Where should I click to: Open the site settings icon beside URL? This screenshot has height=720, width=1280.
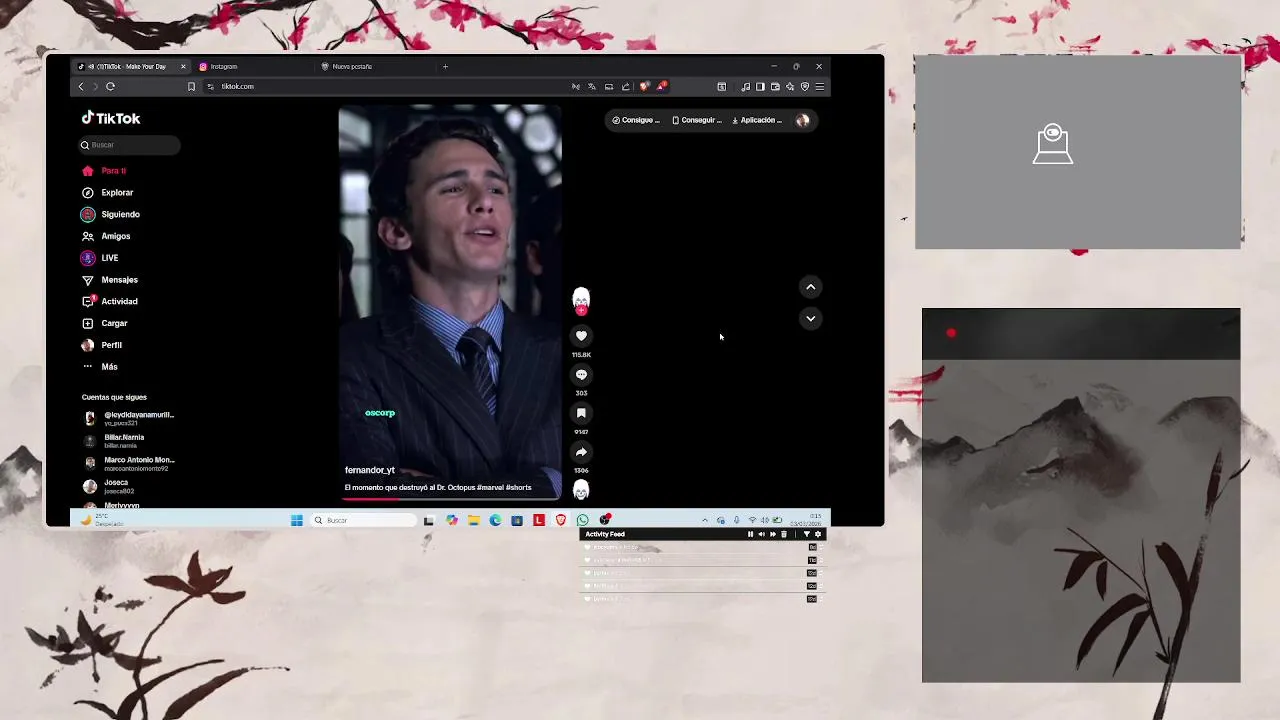coord(210,87)
